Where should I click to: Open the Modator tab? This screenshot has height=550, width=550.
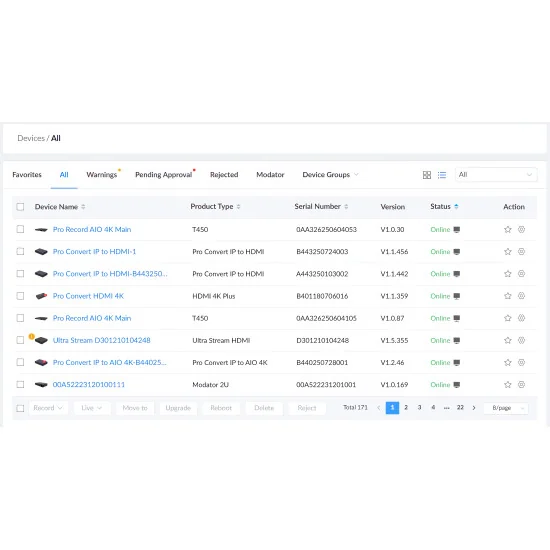(270, 175)
